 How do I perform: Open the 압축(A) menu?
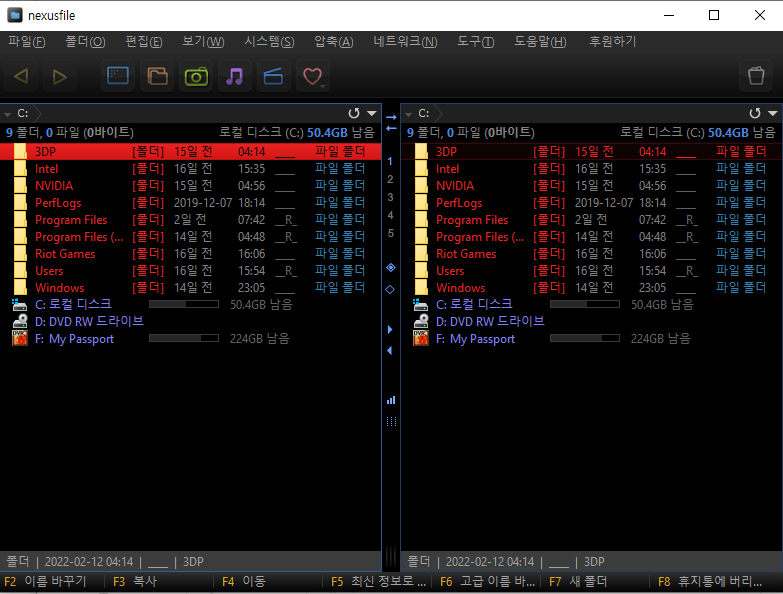[334, 41]
